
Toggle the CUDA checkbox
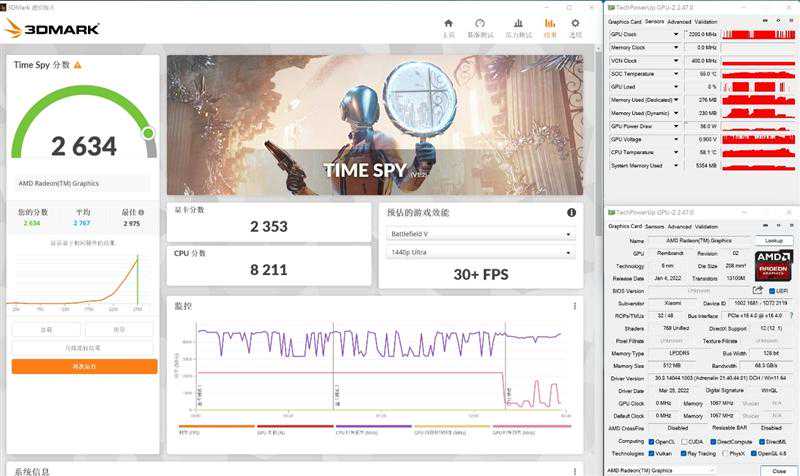tap(685, 441)
